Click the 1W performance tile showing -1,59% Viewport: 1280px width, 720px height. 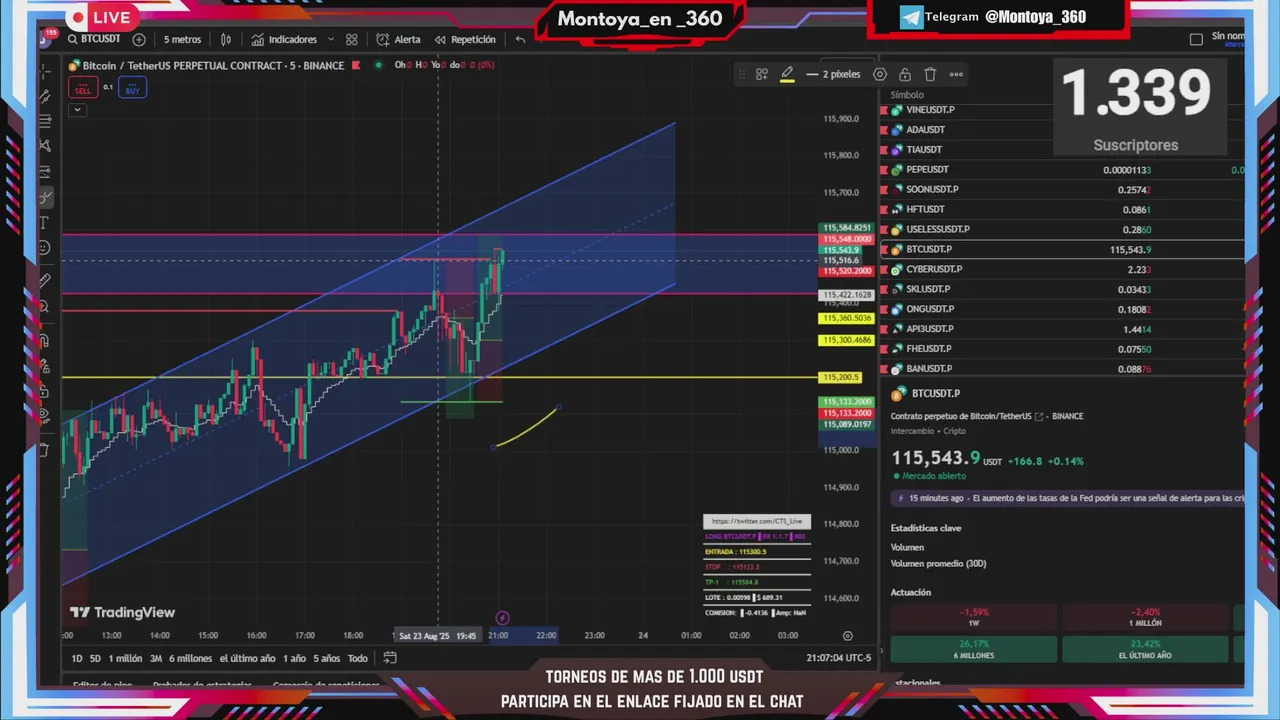click(x=973, y=617)
